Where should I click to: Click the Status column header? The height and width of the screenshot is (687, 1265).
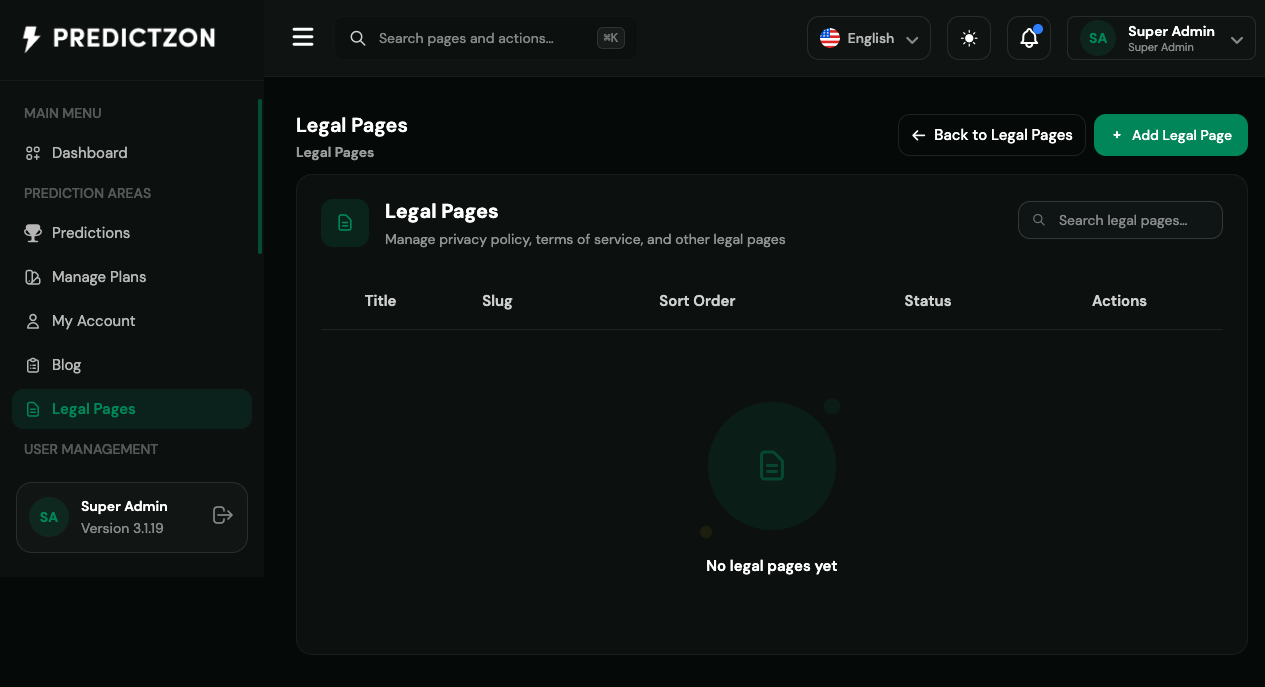coord(928,301)
